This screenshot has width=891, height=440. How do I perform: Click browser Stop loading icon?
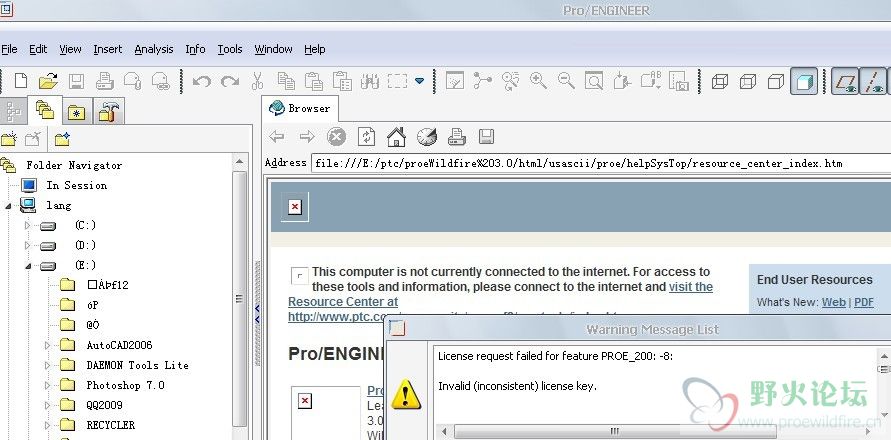pyautogui.click(x=336, y=136)
